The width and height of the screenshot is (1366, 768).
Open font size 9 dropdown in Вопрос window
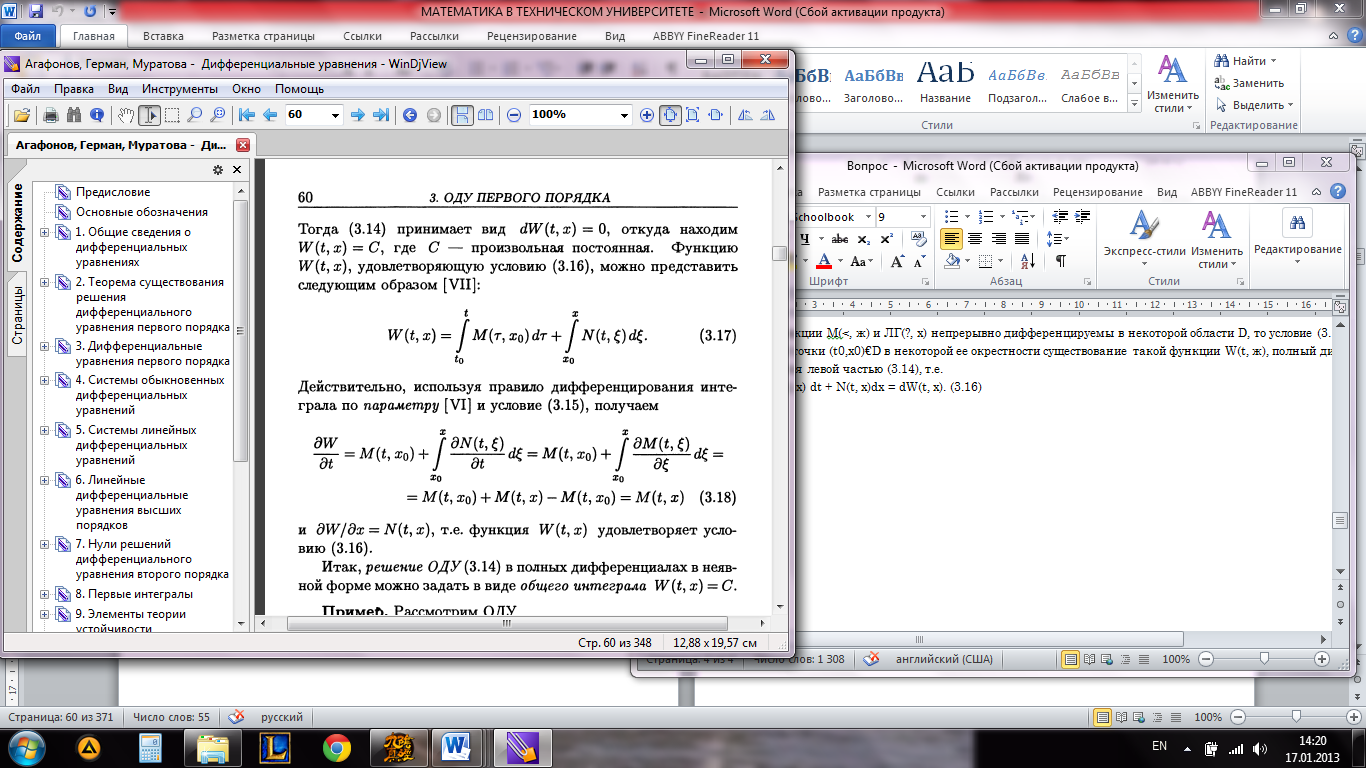tap(922, 217)
